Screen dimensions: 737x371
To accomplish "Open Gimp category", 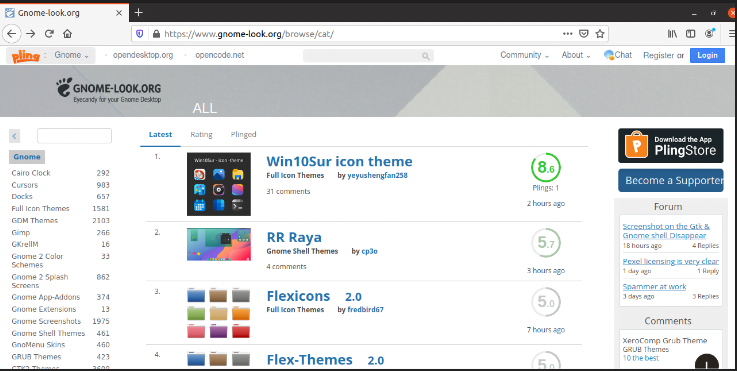I will tap(21, 233).
